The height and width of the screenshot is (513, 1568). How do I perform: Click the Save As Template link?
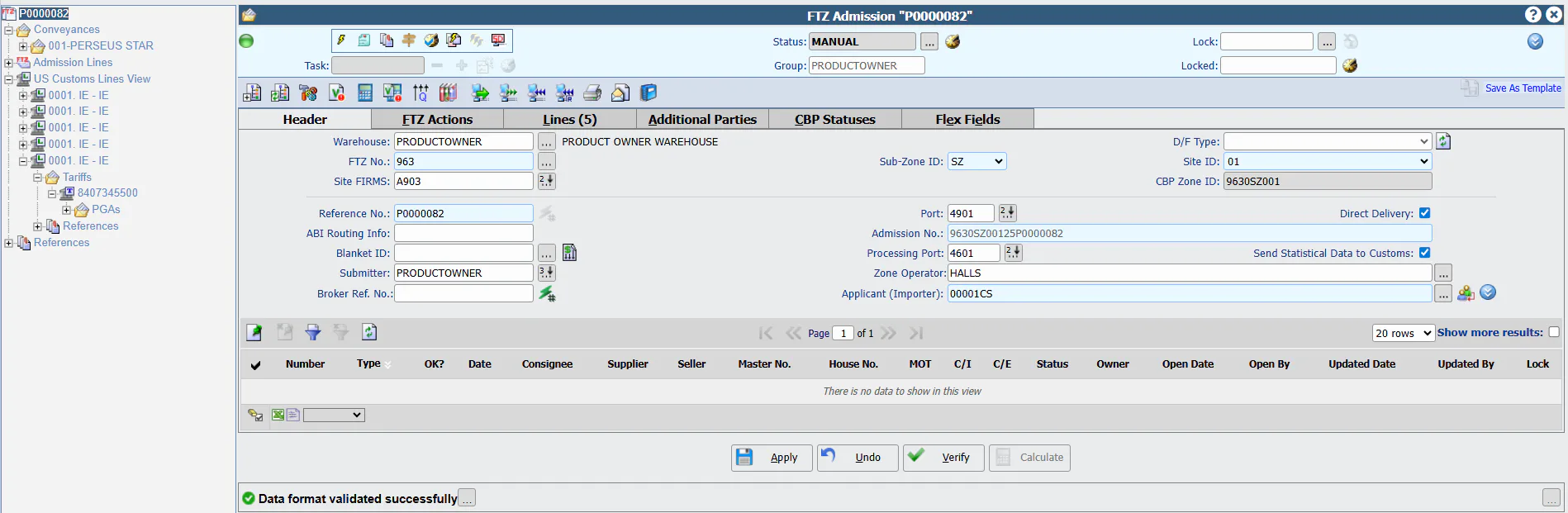(1523, 88)
